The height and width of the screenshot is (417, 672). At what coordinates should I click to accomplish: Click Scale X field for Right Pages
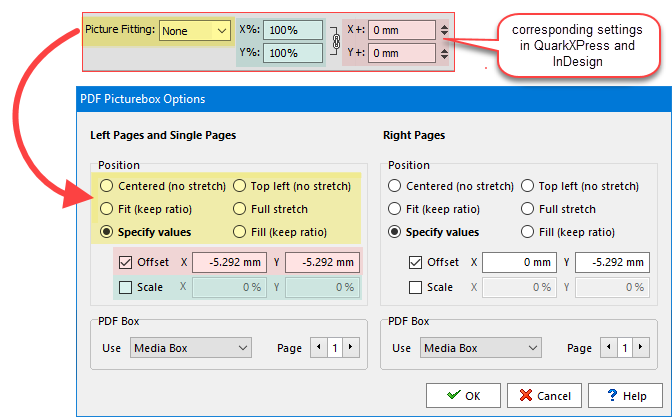[519, 287]
